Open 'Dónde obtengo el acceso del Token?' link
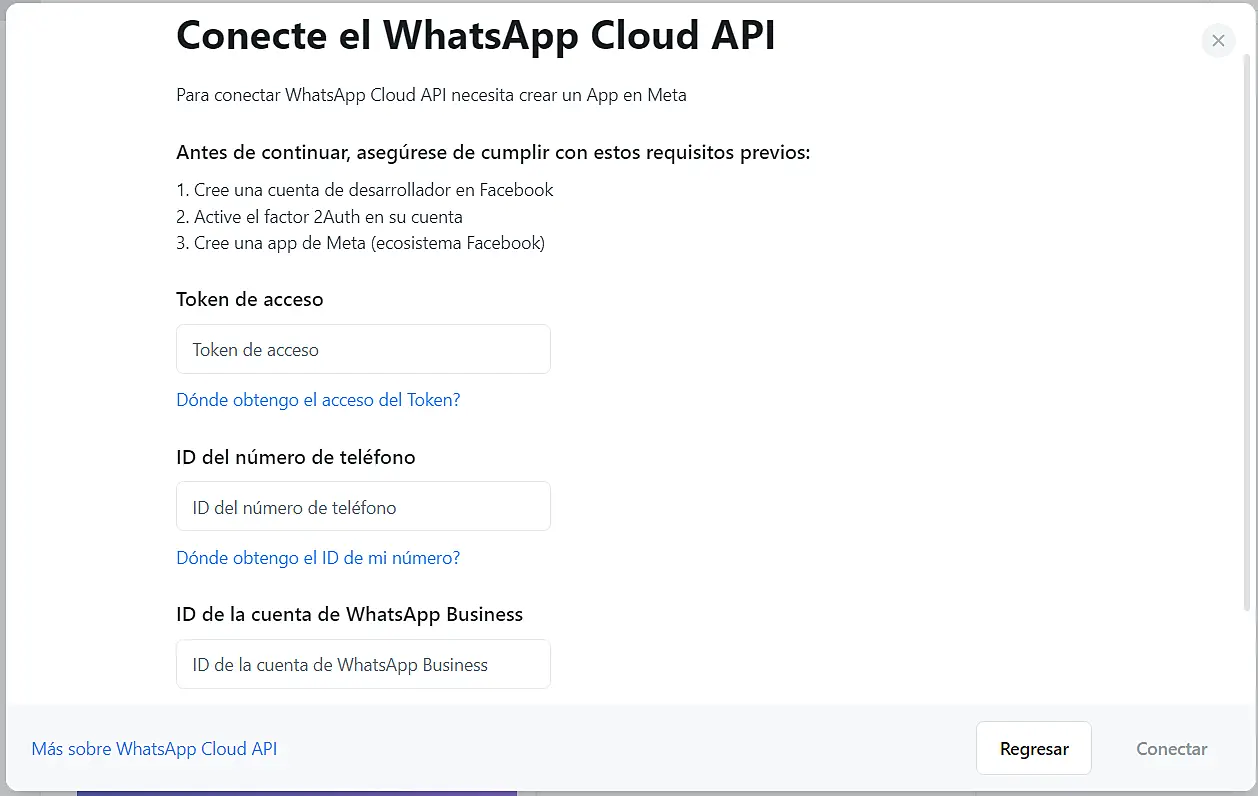 coord(318,400)
